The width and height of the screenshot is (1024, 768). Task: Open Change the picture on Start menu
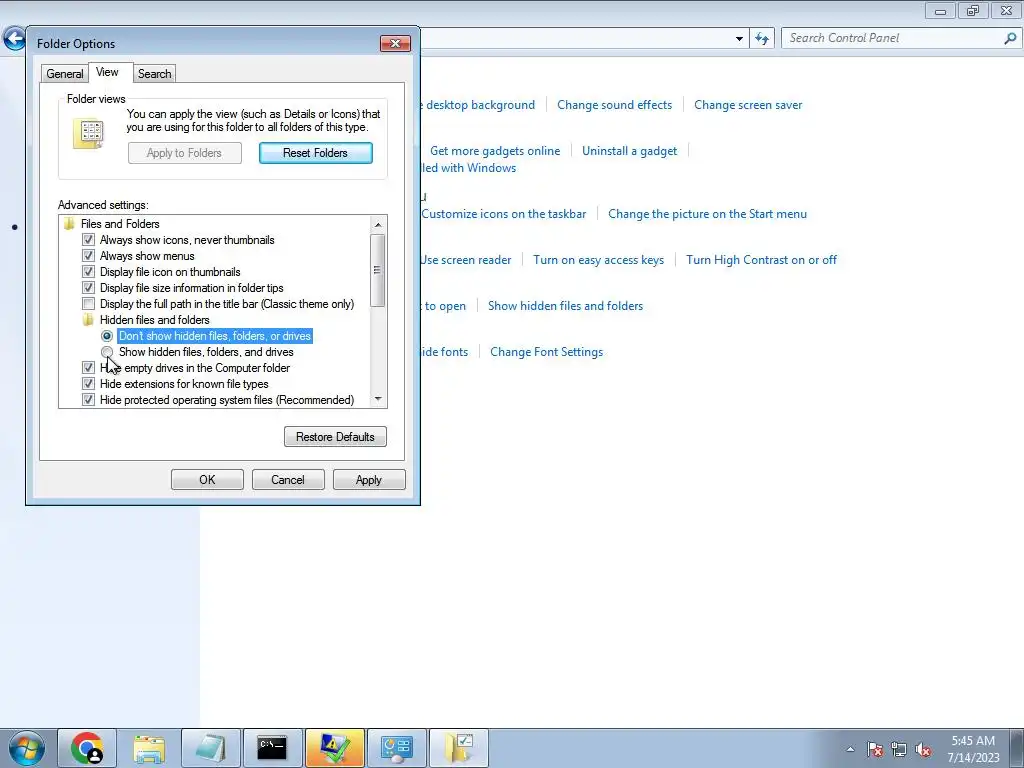707,214
